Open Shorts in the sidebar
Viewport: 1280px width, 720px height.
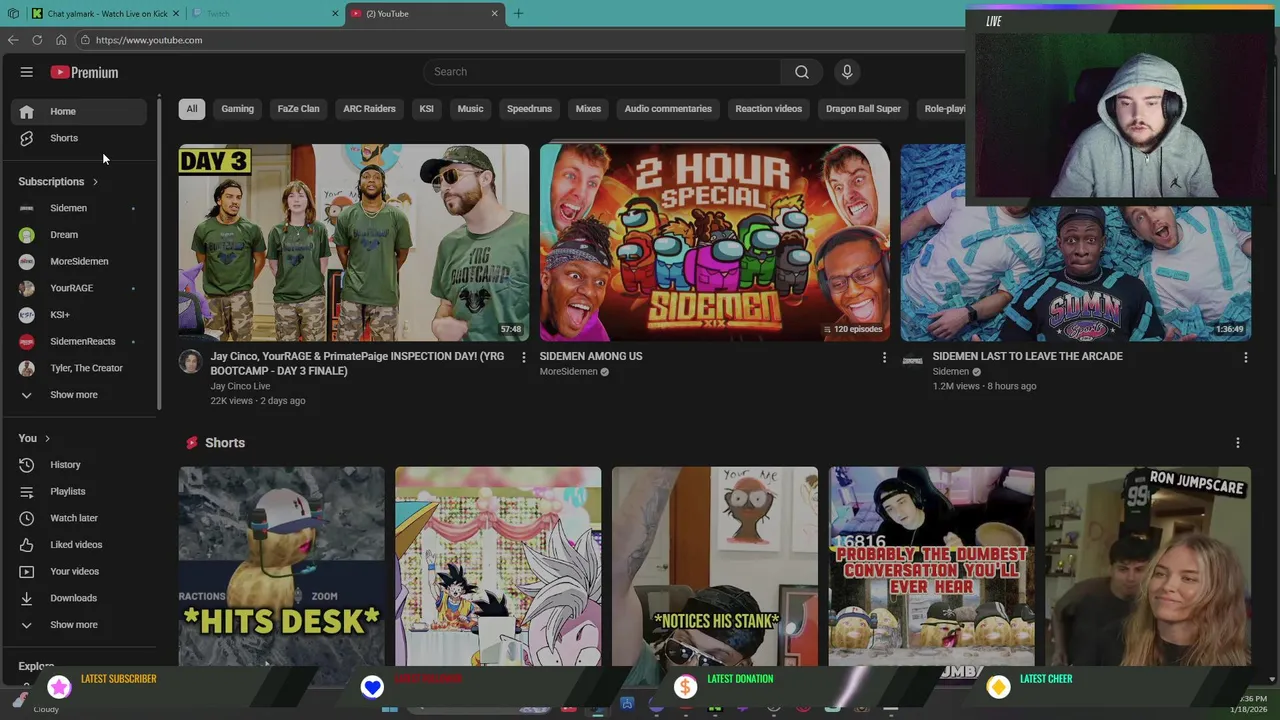81,138
